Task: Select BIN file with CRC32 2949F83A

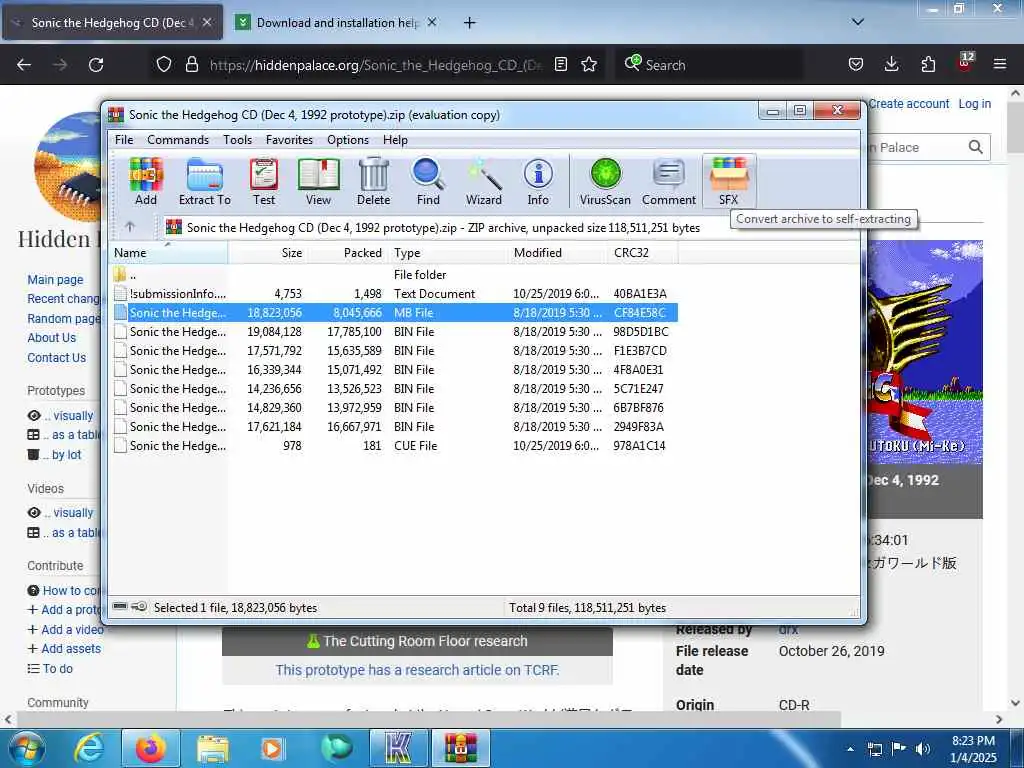Action: pos(394,427)
